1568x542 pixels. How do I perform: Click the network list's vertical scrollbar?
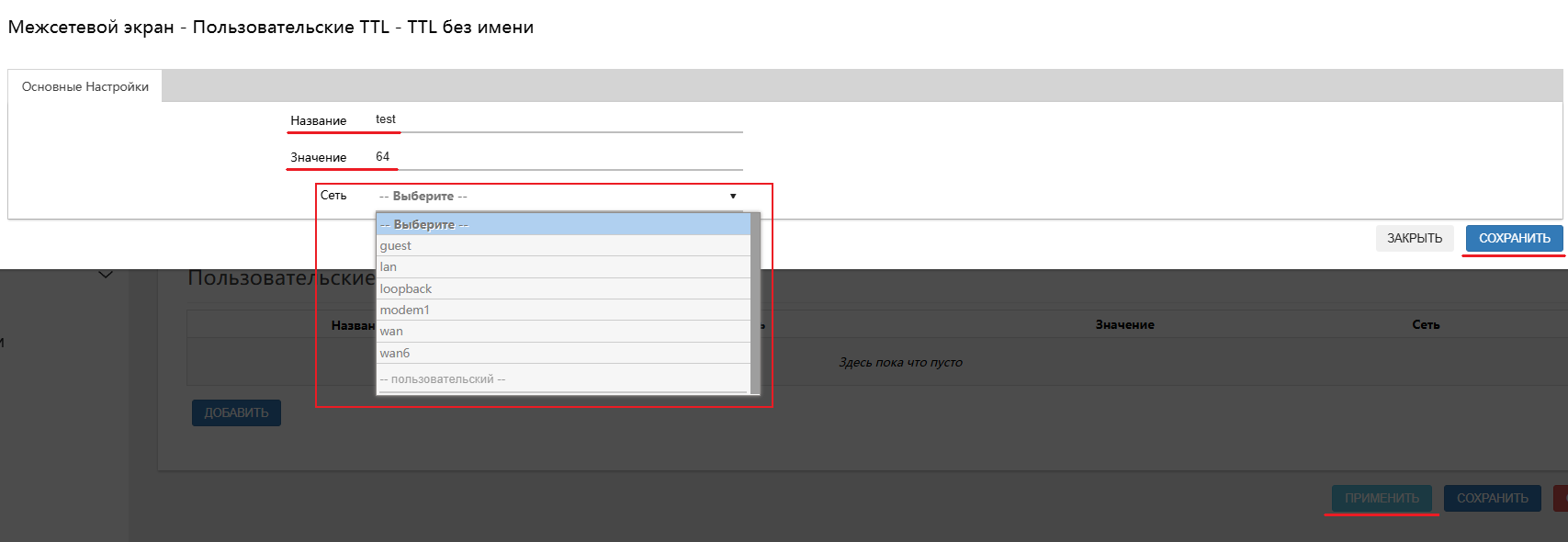click(x=755, y=303)
